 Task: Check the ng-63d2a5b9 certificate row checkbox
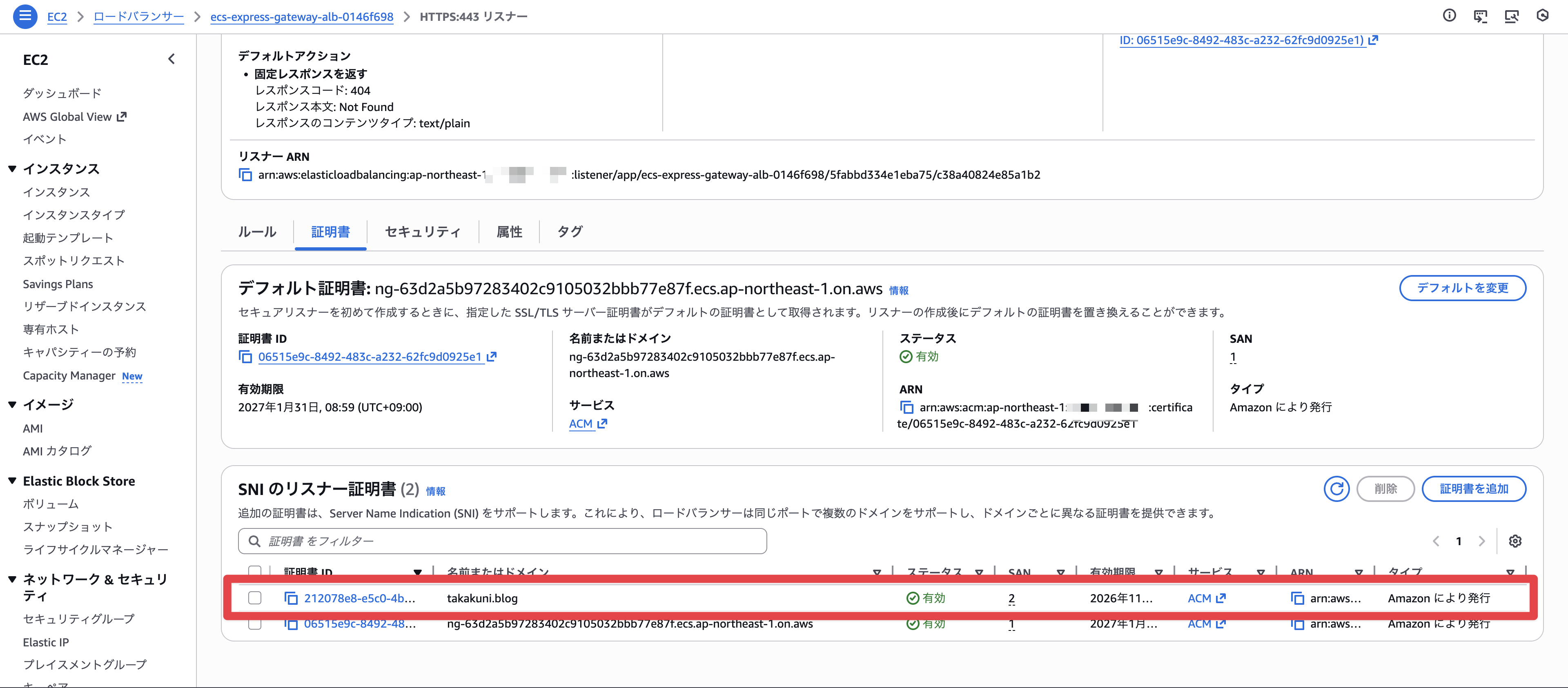click(x=255, y=624)
